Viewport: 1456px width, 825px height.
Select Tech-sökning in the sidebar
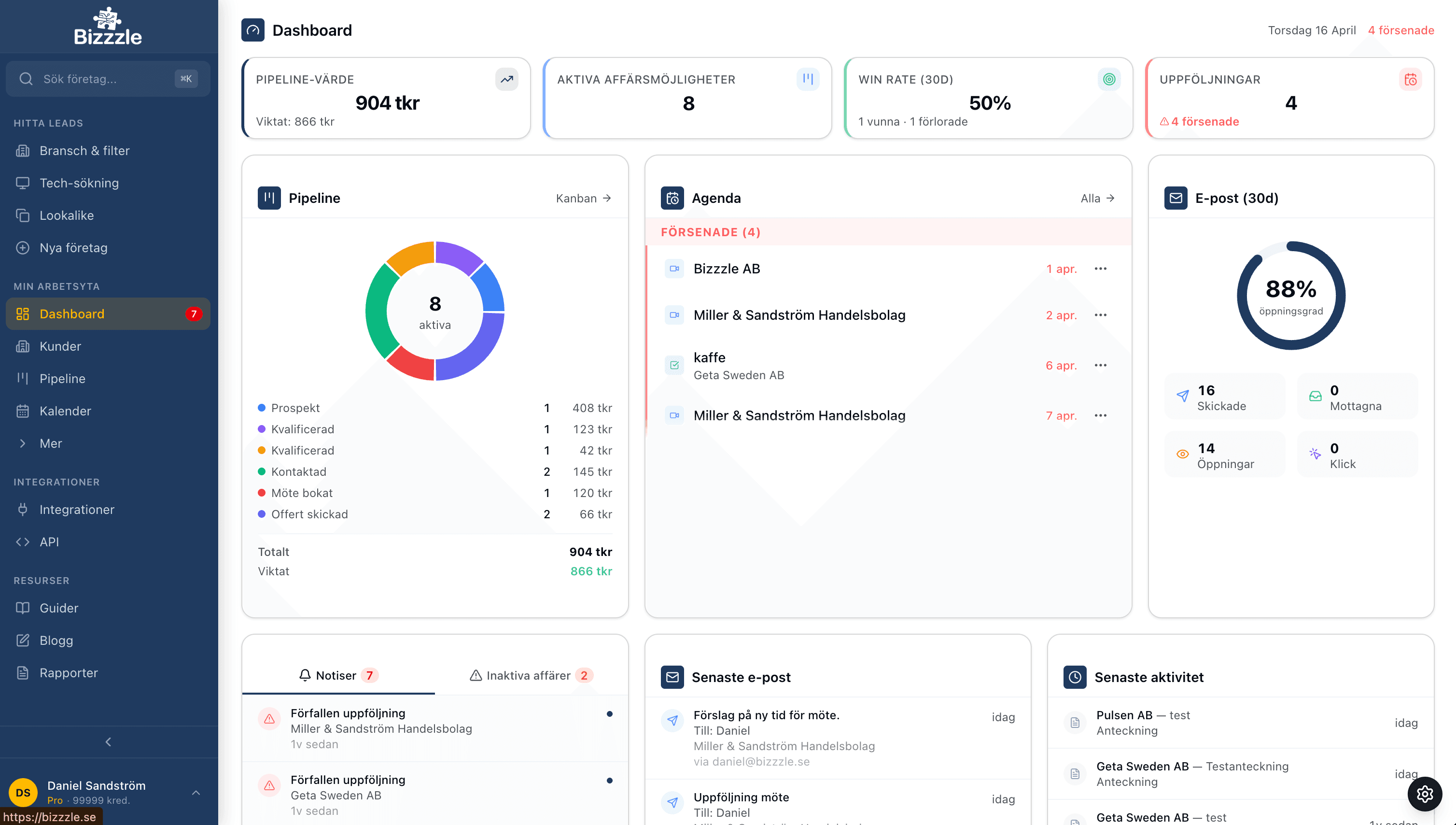tap(80, 183)
